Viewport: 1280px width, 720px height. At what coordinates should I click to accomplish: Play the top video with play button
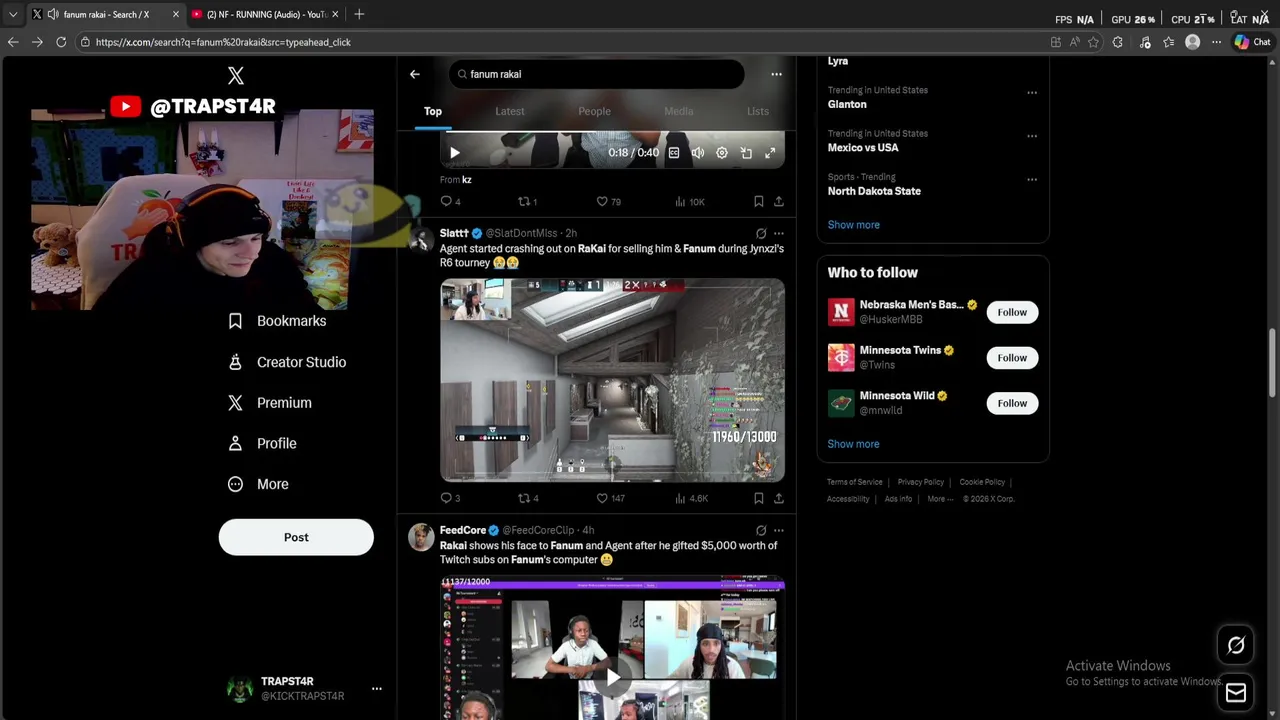point(455,153)
